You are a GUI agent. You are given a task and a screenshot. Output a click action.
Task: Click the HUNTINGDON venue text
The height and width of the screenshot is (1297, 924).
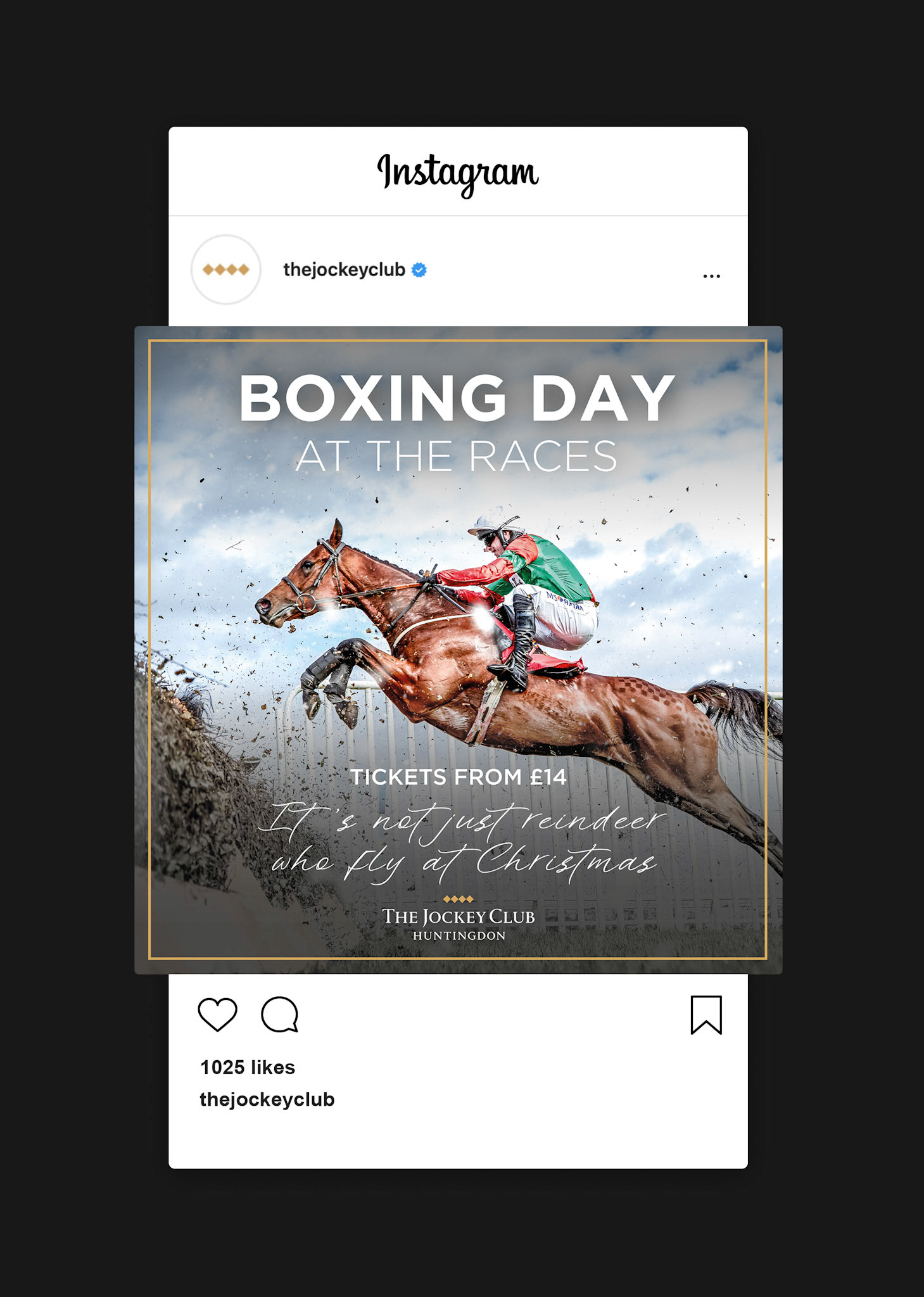459,936
